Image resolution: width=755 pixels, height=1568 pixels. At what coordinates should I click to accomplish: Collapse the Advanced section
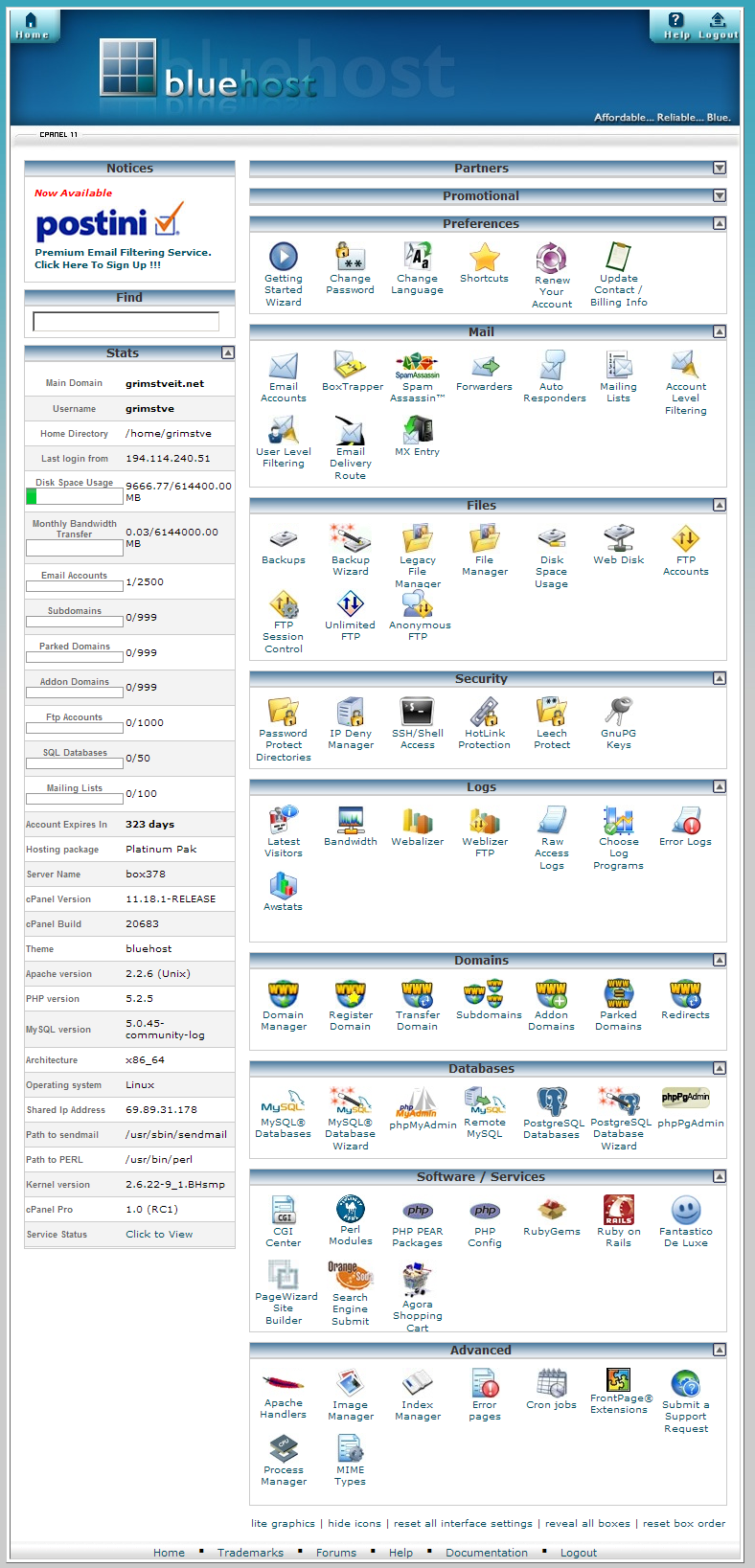click(x=720, y=1350)
